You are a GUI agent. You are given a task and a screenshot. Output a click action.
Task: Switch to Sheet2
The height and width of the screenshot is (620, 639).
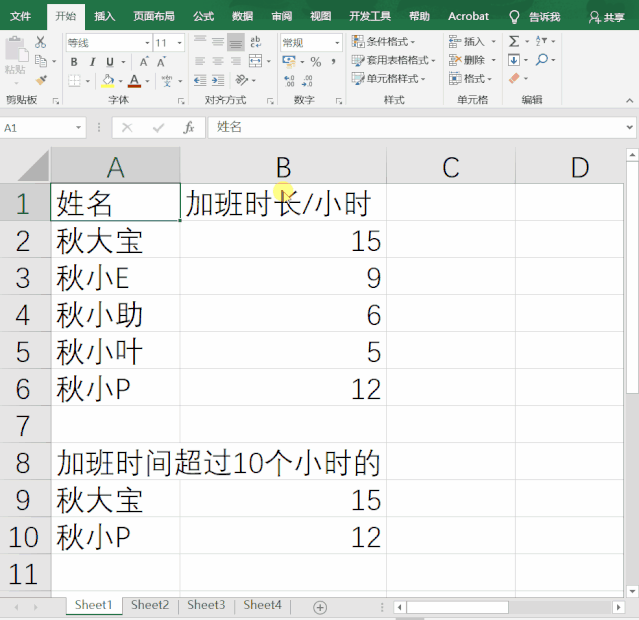point(150,605)
